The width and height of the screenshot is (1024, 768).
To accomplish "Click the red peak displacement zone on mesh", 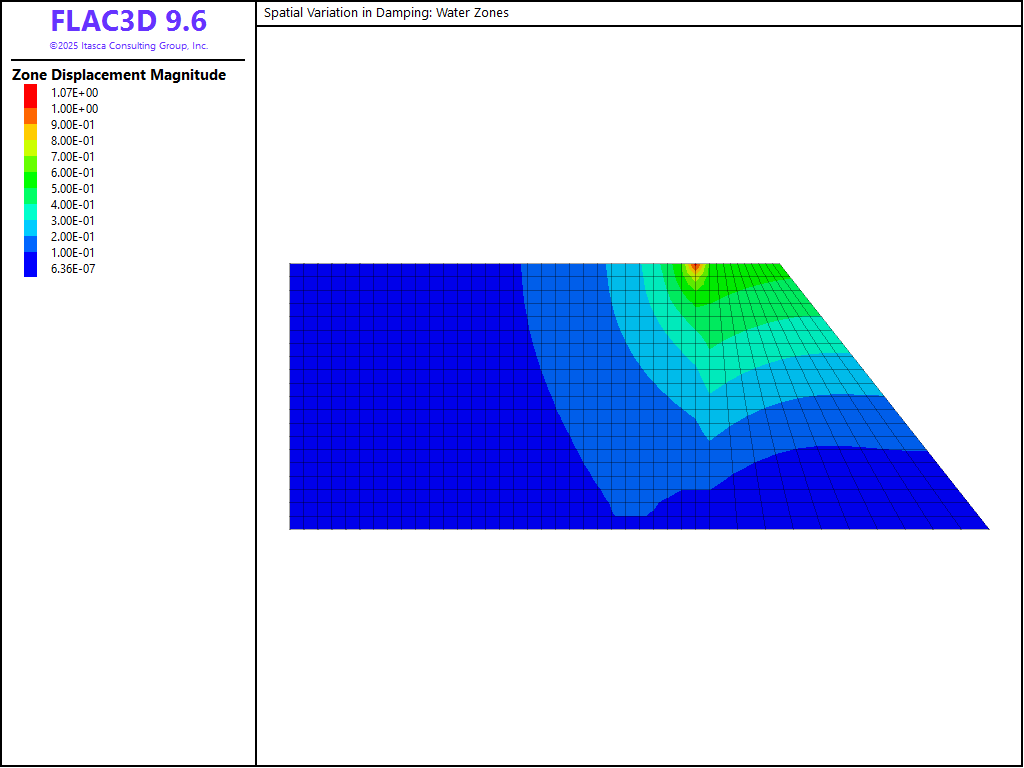I will 696,267.
